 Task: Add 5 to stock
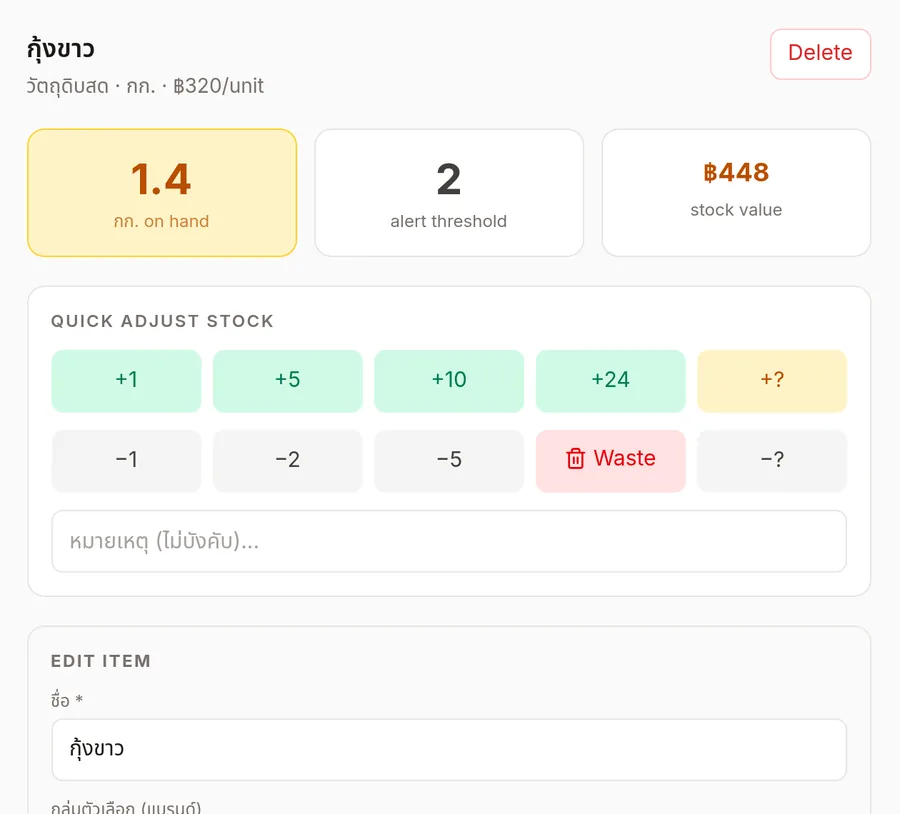tap(288, 381)
